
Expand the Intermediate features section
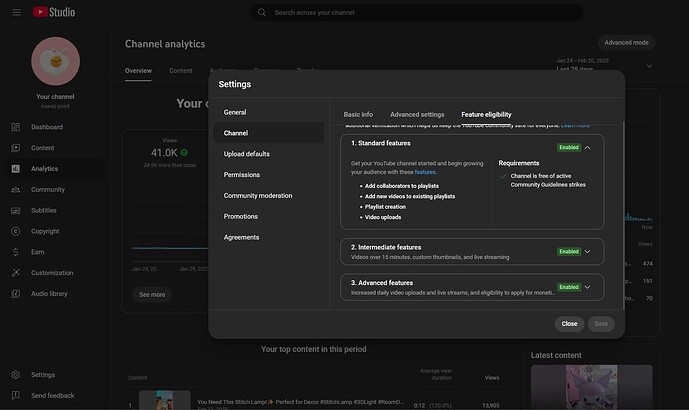[x=588, y=252]
